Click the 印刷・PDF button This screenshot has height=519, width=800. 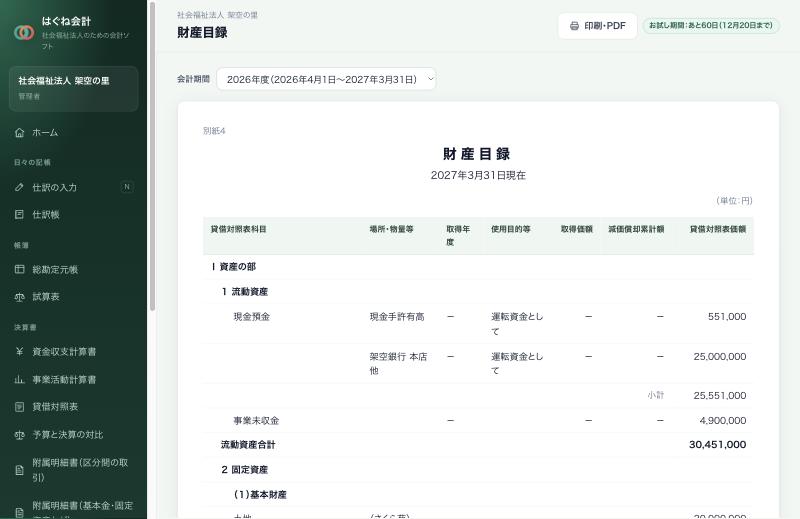(597, 26)
